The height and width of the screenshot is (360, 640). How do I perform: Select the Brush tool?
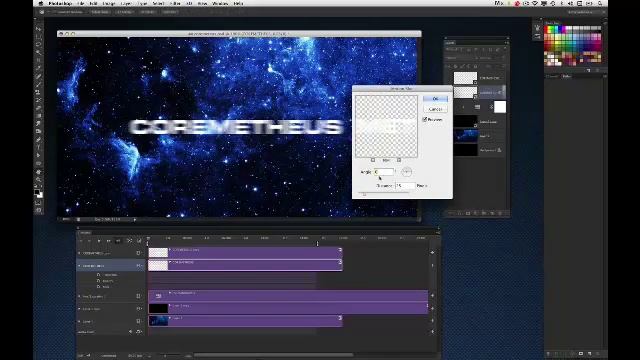click(x=38, y=84)
